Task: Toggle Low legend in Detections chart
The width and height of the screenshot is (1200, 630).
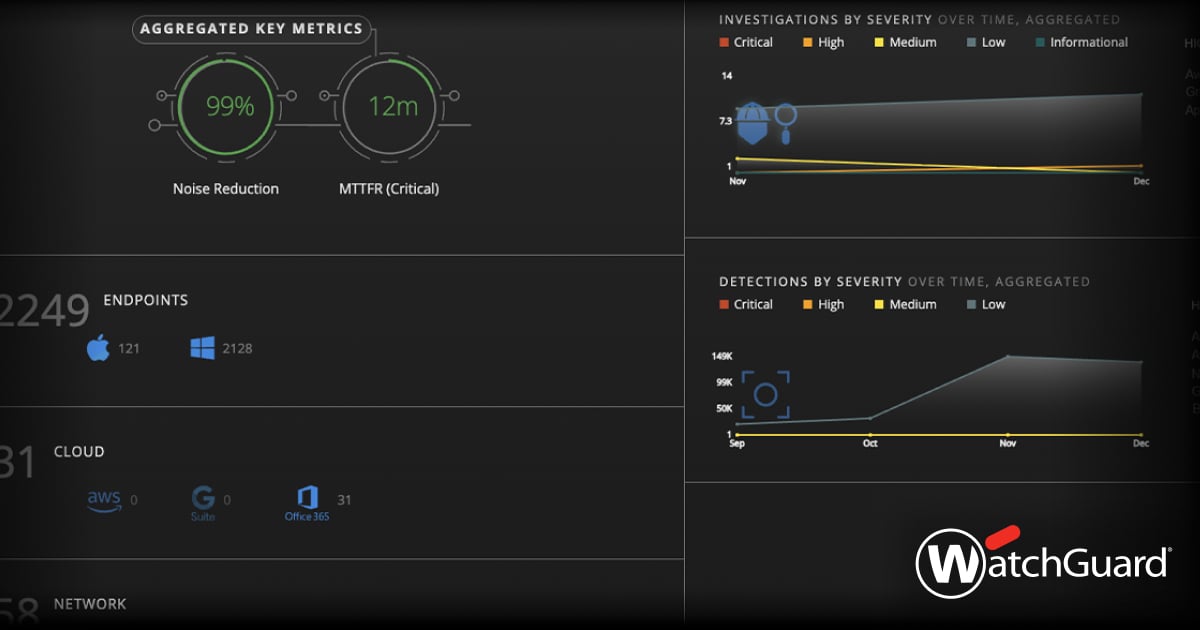Action: 986,304
